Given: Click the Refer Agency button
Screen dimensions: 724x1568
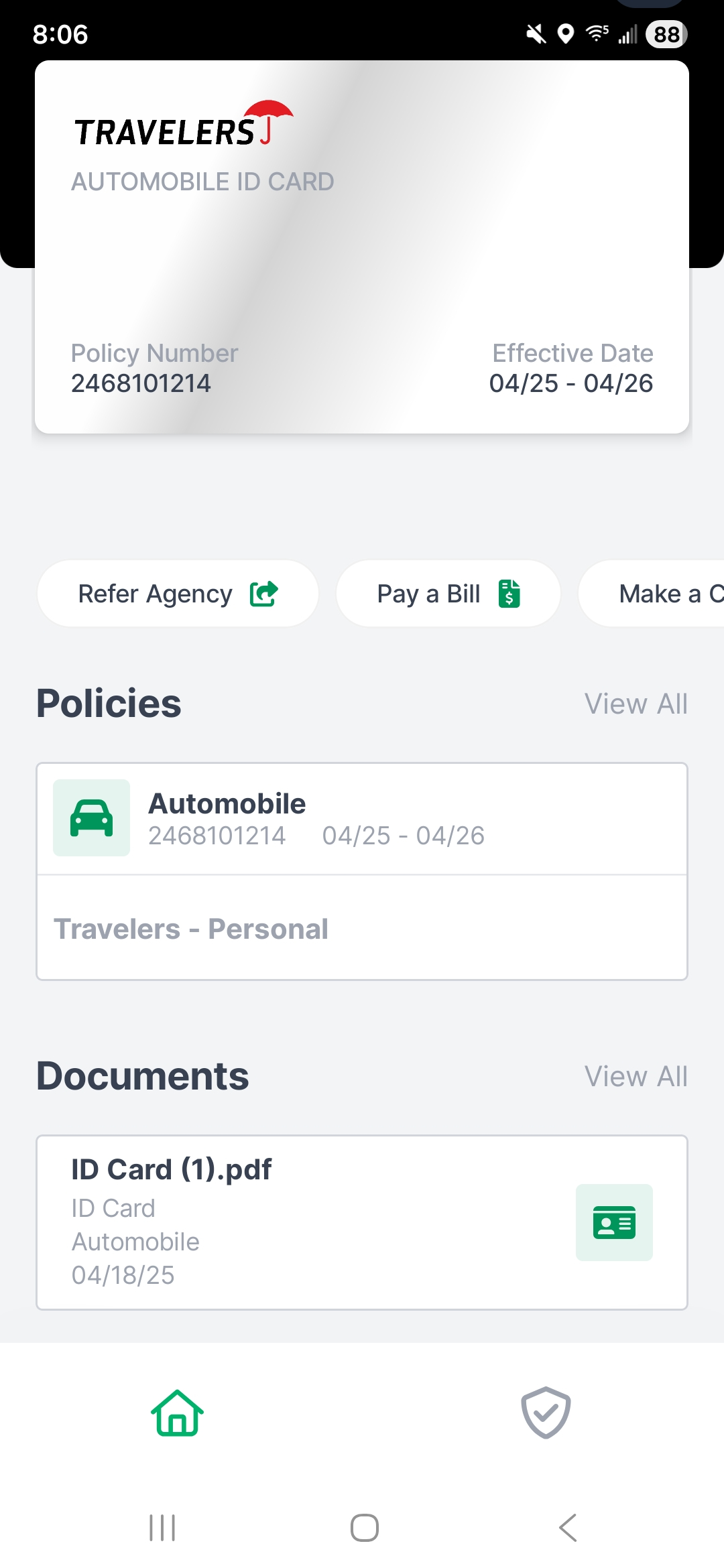Looking at the screenshot, I should tap(178, 594).
